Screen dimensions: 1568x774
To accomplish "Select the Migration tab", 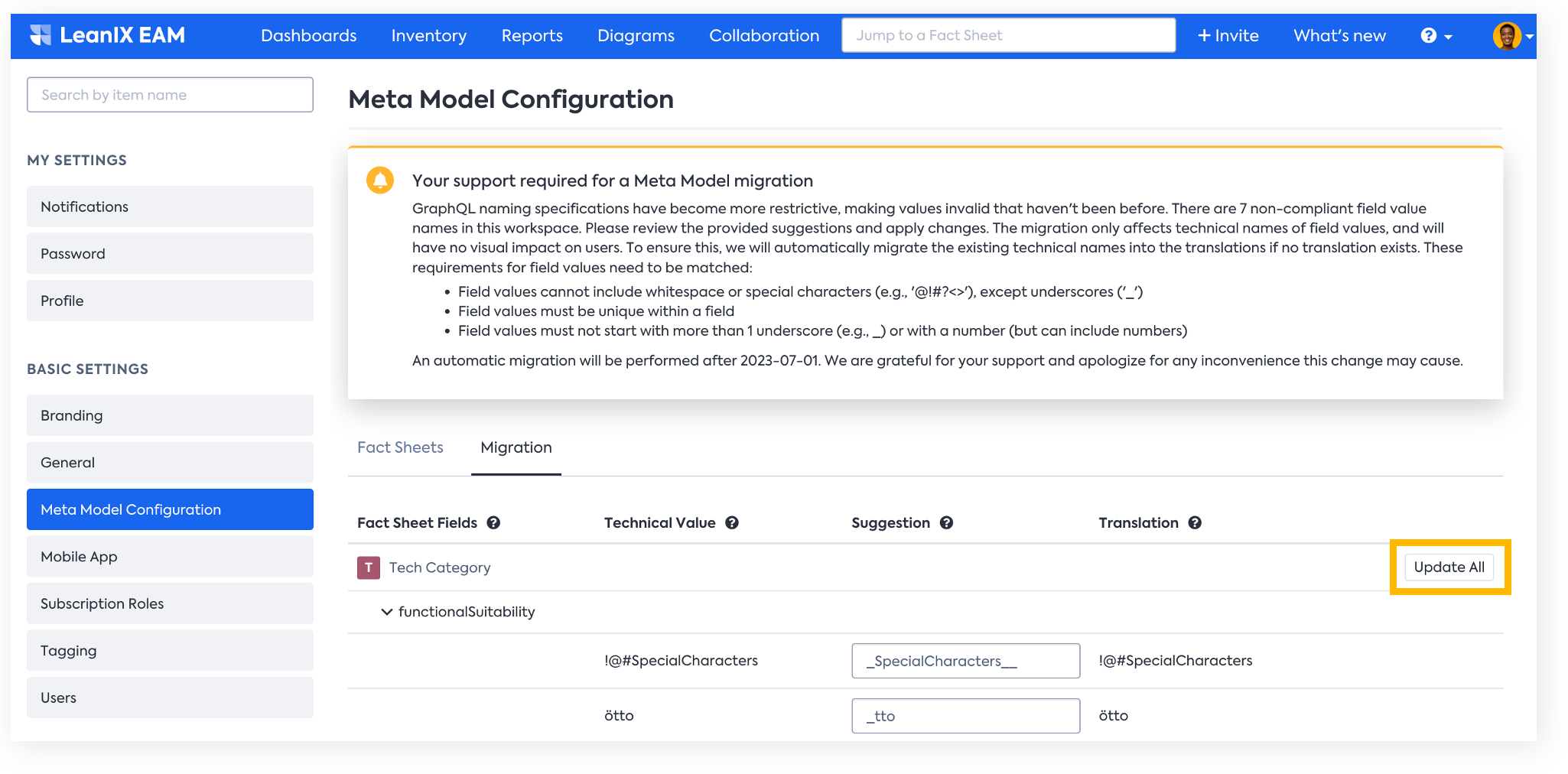I will [516, 447].
